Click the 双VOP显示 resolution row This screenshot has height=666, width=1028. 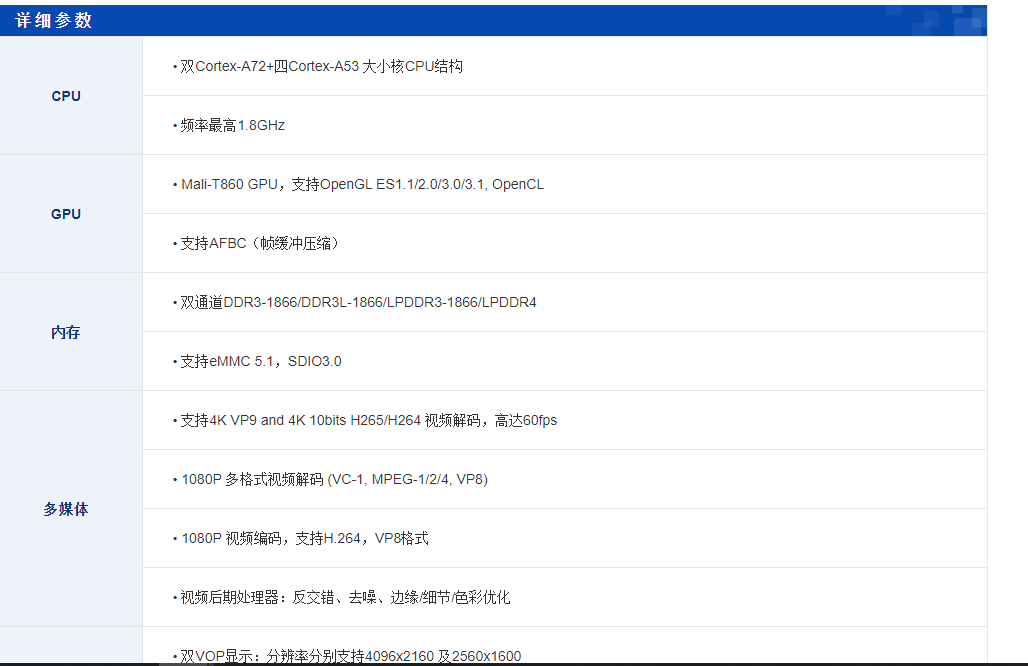pyautogui.click(x=564, y=646)
